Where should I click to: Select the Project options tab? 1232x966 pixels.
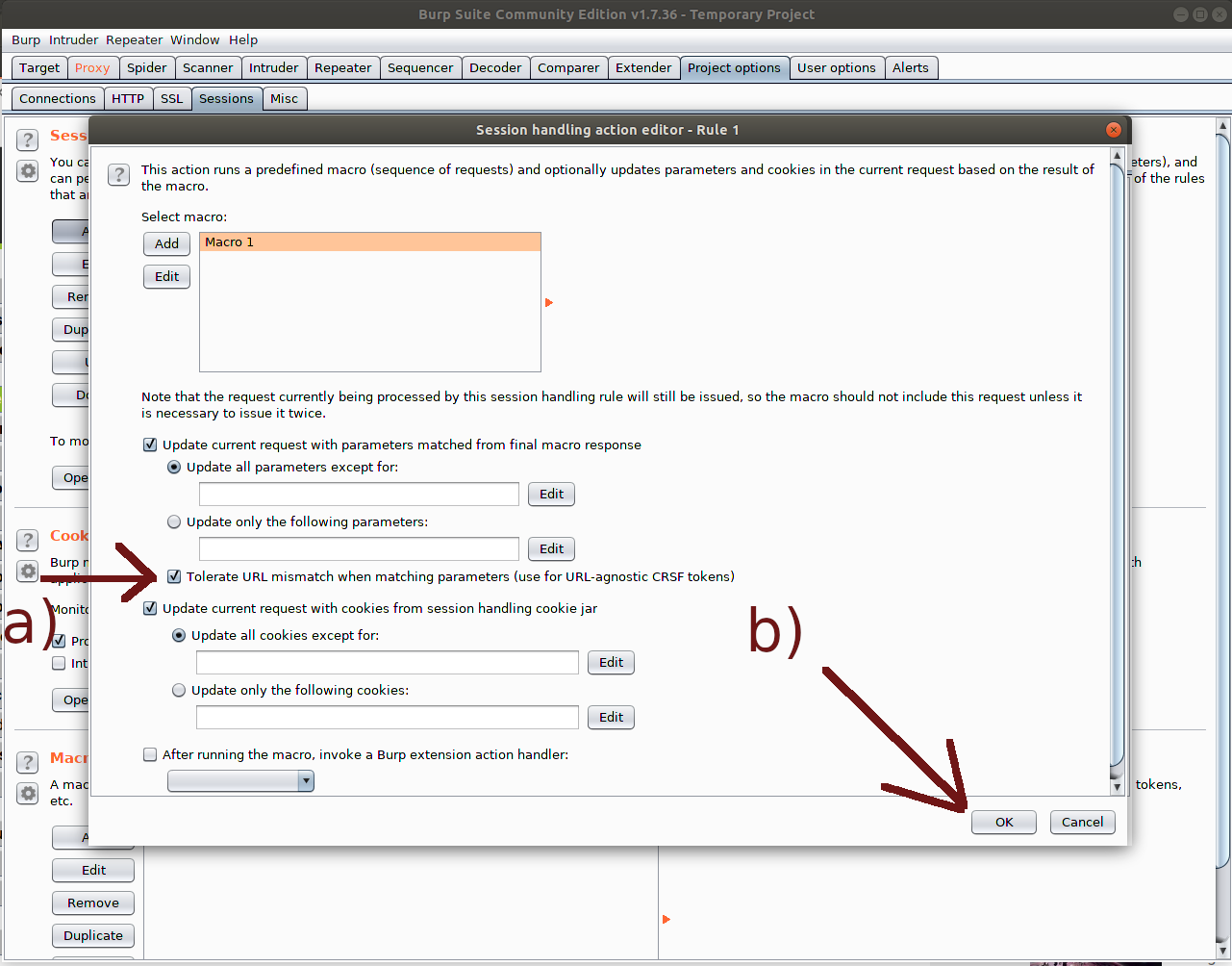point(734,67)
